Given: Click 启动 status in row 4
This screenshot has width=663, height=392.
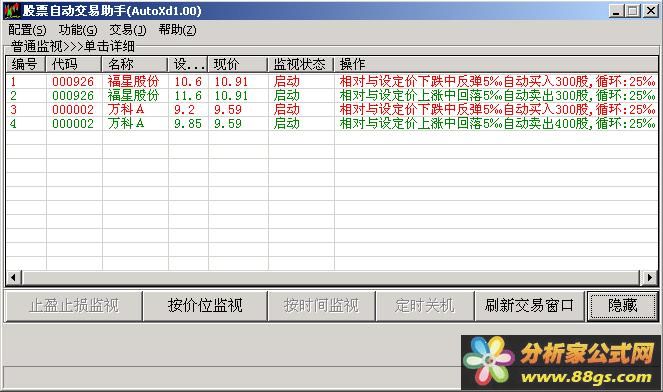Looking at the screenshot, I should [287, 123].
